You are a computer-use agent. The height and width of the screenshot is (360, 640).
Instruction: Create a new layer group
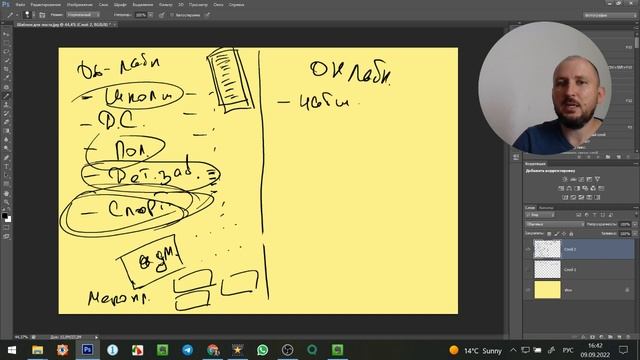[611, 337]
